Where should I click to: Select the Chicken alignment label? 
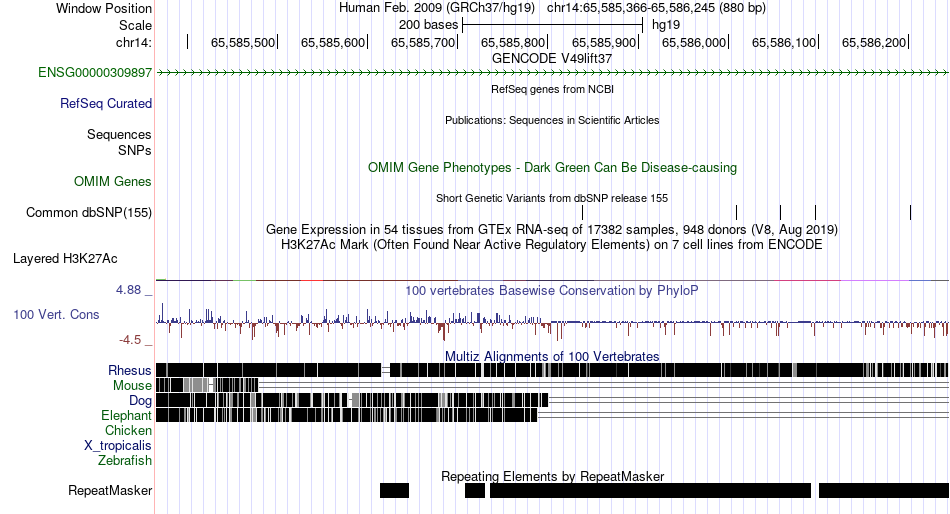(x=128, y=430)
